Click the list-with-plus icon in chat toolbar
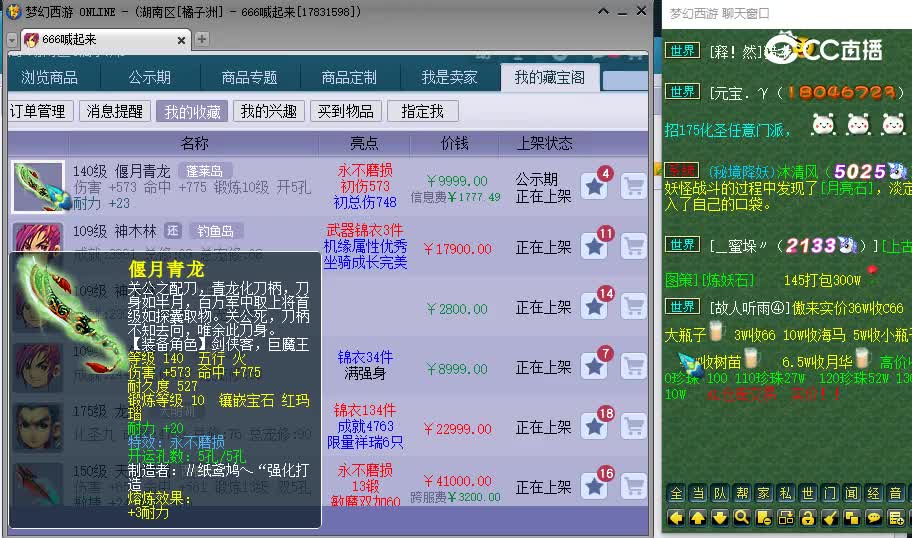Screen dimensions: 912x538 point(896,518)
